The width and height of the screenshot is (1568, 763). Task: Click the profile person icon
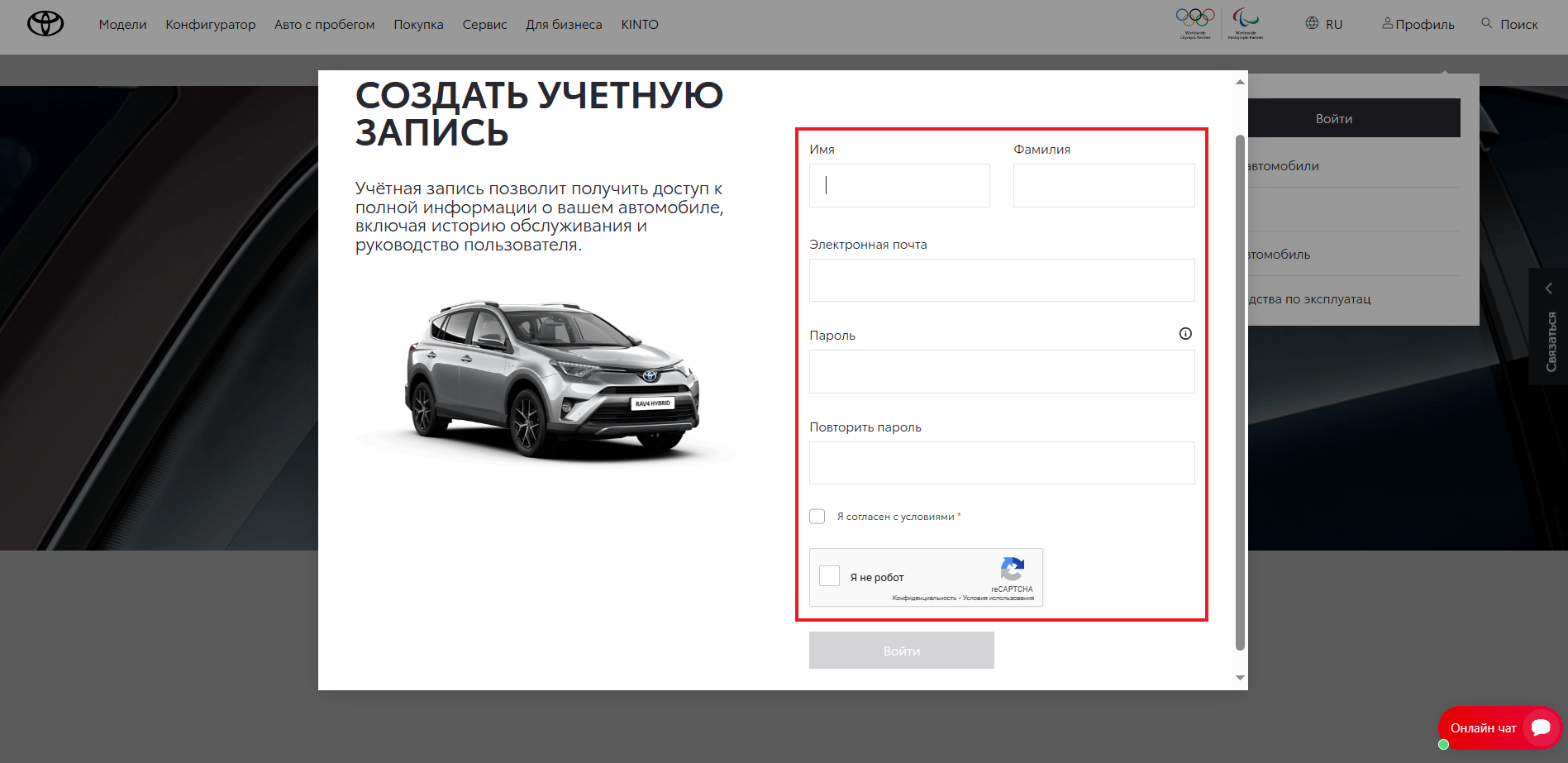click(1388, 23)
